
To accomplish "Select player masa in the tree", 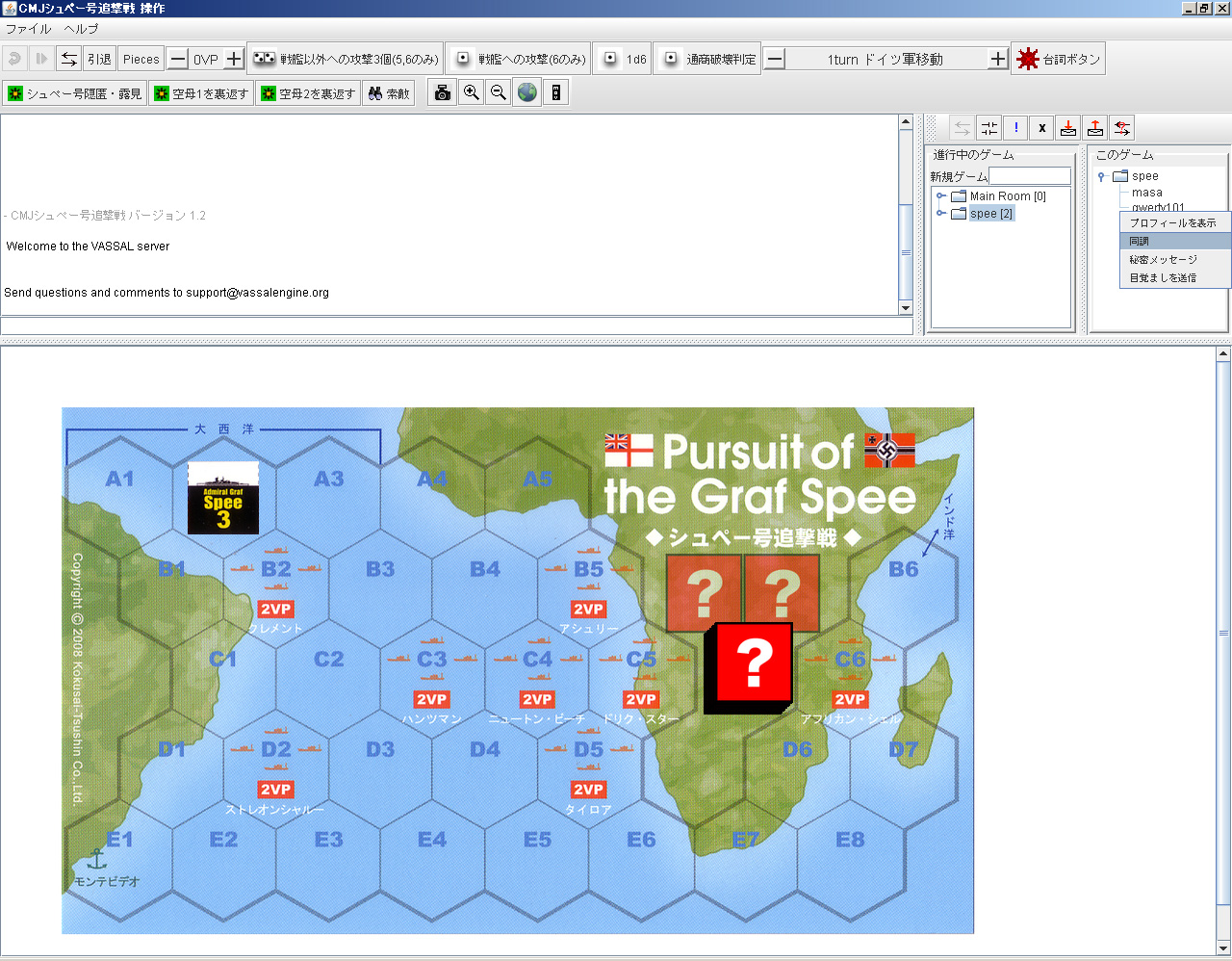I will [x=1147, y=193].
